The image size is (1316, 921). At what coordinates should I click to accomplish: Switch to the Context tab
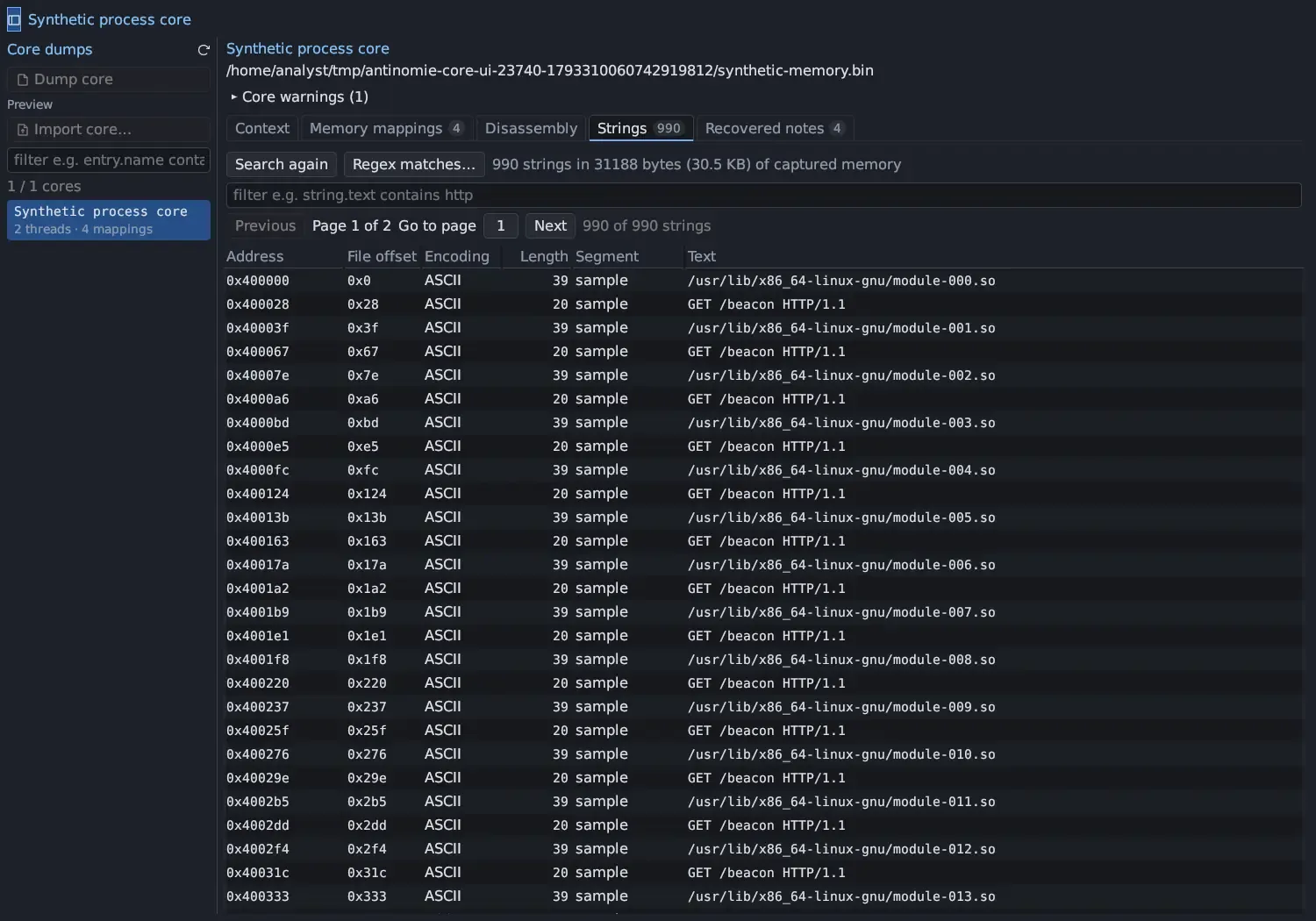(x=262, y=128)
